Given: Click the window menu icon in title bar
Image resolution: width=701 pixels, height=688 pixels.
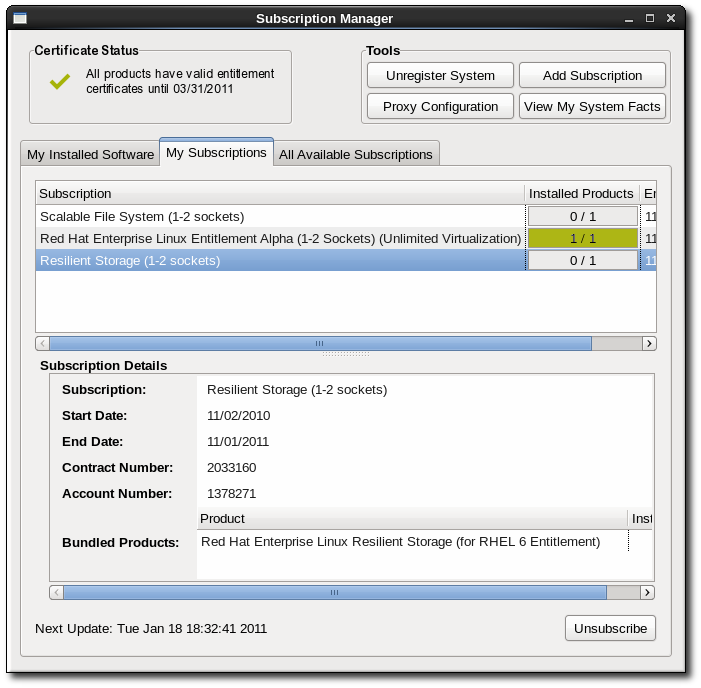Looking at the screenshot, I should coord(20,18).
